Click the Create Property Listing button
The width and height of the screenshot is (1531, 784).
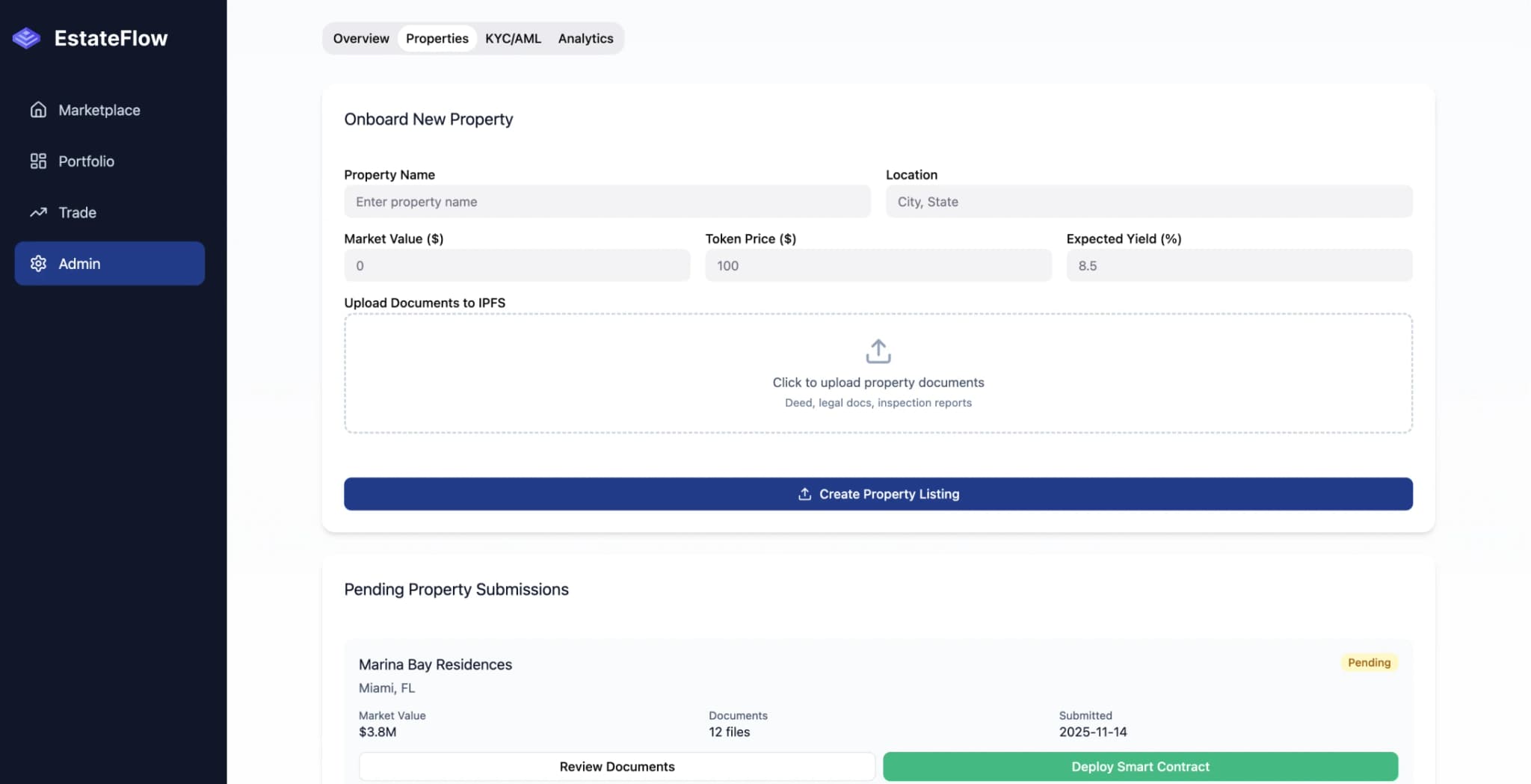pyautogui.click(x=878, y=494)
